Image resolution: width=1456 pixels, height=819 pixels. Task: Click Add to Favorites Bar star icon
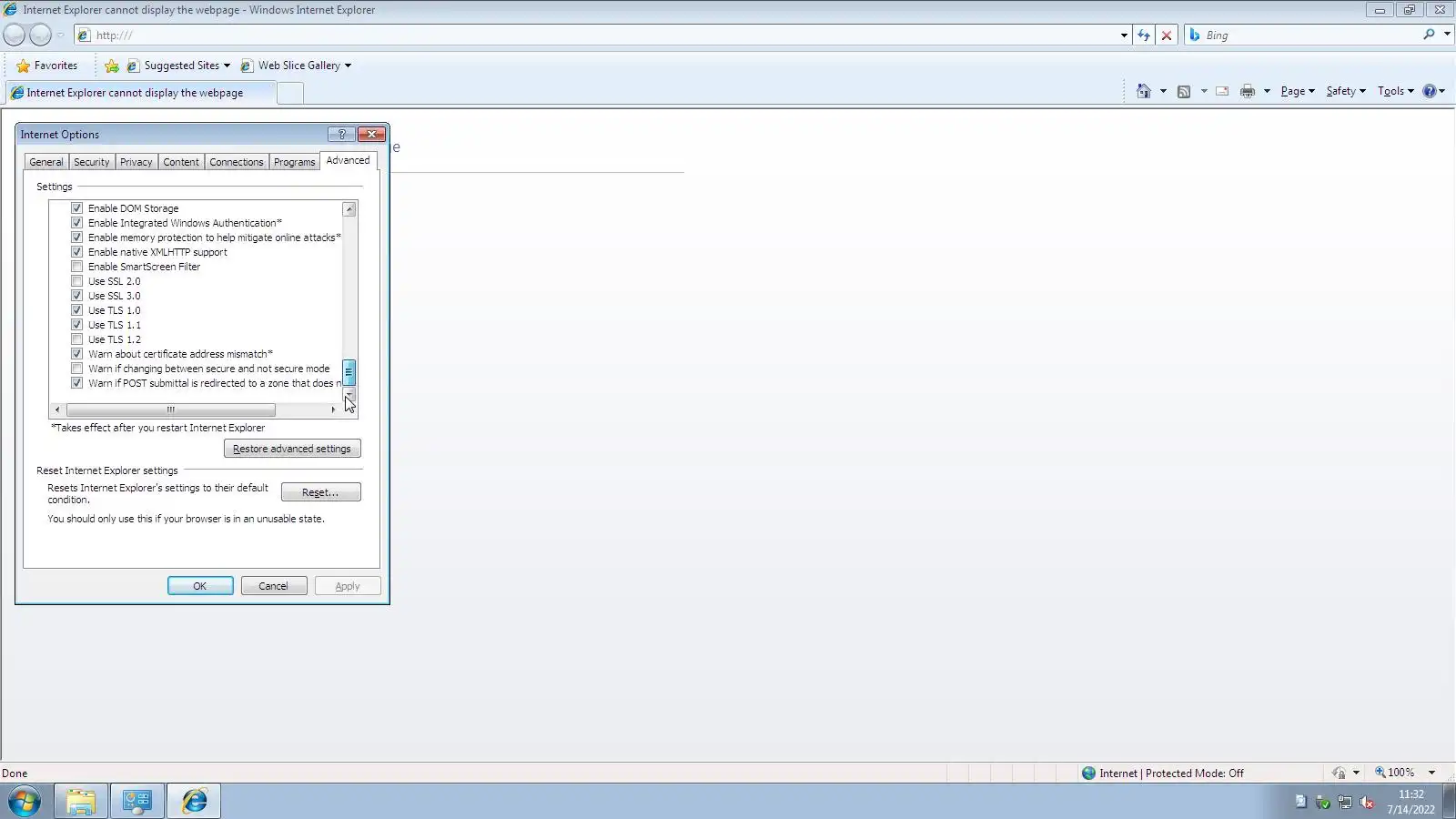tap(112, 66)
